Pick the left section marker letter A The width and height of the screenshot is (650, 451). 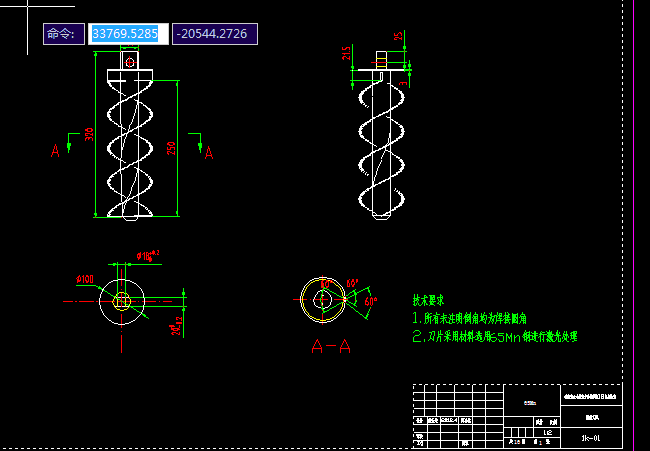pyautogui.click(x=55, y=150)
